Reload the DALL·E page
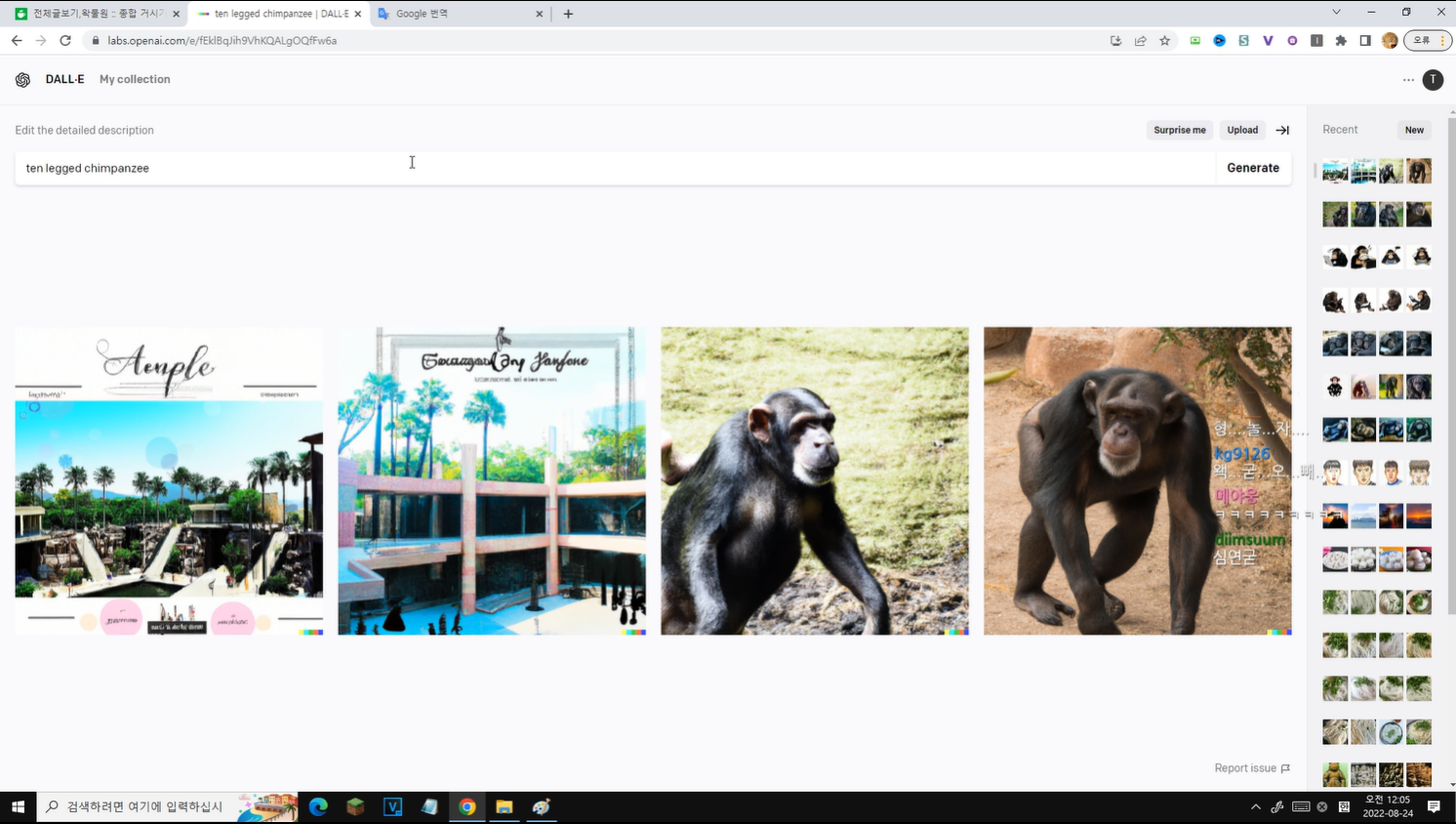The width and height of the screenshot is (1456, 824). click(65, 41)
